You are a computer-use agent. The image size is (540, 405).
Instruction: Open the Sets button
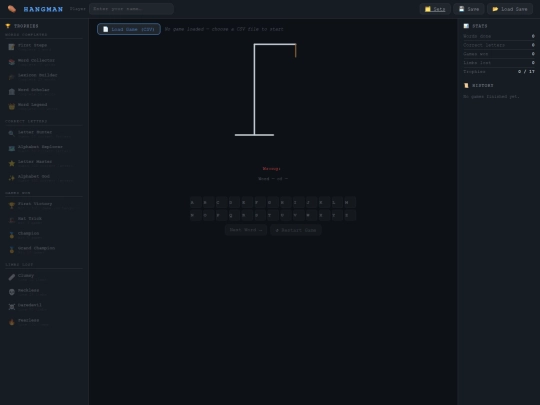point(435,9)
